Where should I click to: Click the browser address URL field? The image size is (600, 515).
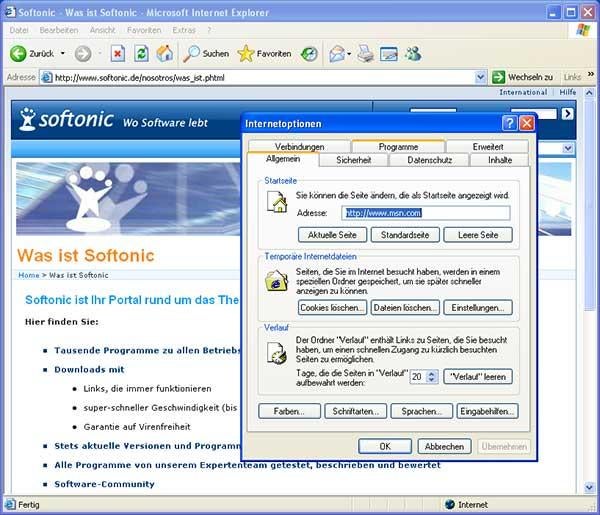click(264, 78)
